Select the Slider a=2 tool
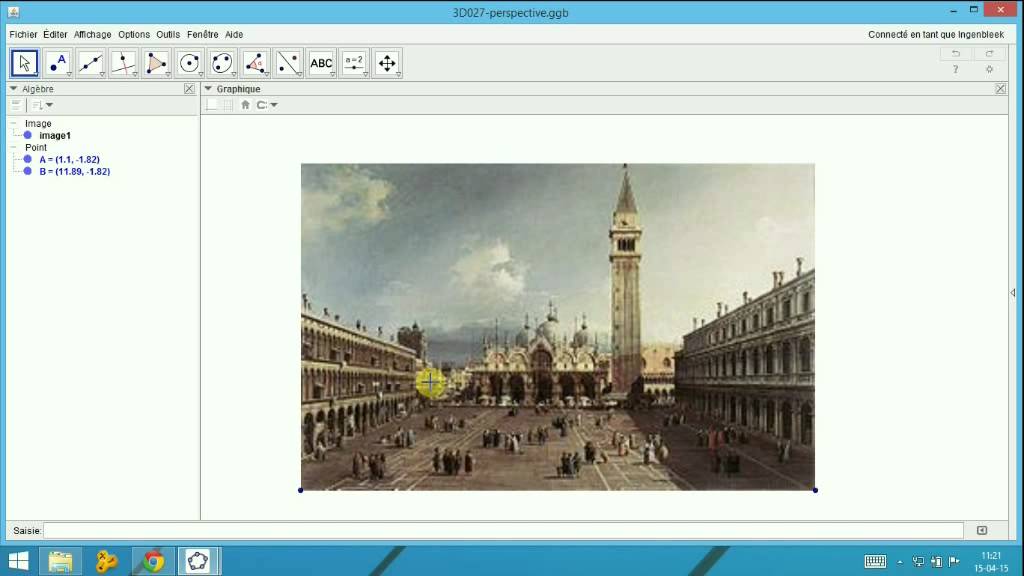 pyautogui.click(x=354, y=63)
